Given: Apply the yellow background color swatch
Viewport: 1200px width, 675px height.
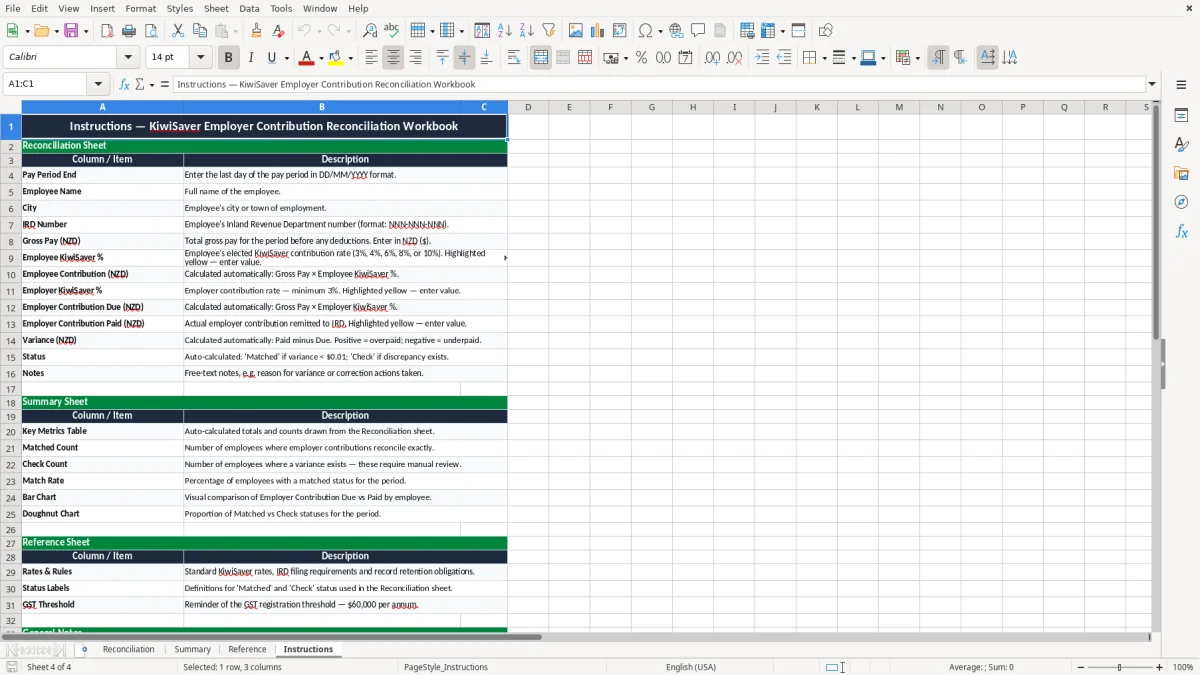Looking at the screenshot, I should pyautogui.click(x=336, y=58).
